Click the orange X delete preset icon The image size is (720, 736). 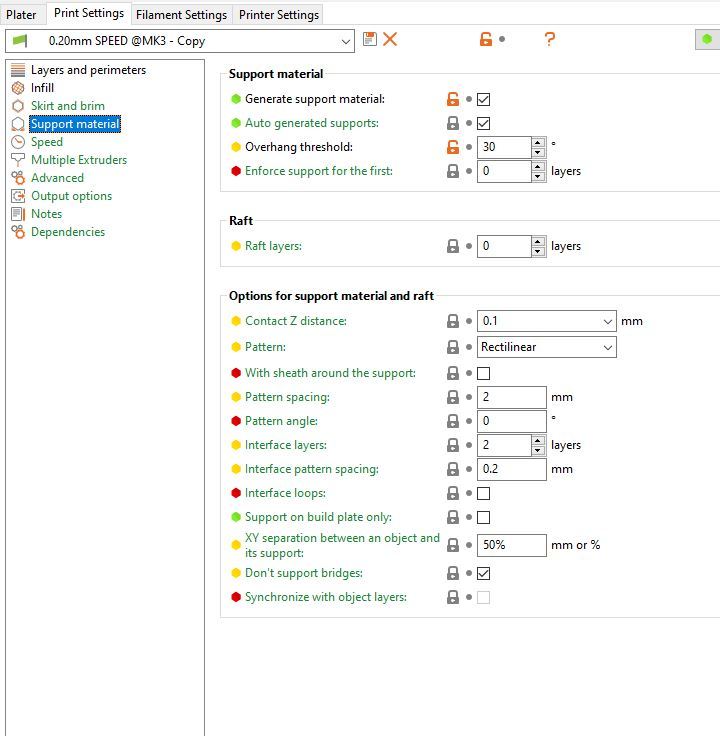point(390,39)
